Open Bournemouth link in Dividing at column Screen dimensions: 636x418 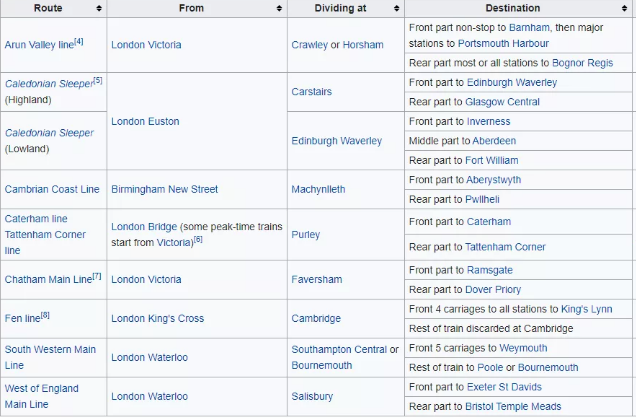tap(322, 365)
